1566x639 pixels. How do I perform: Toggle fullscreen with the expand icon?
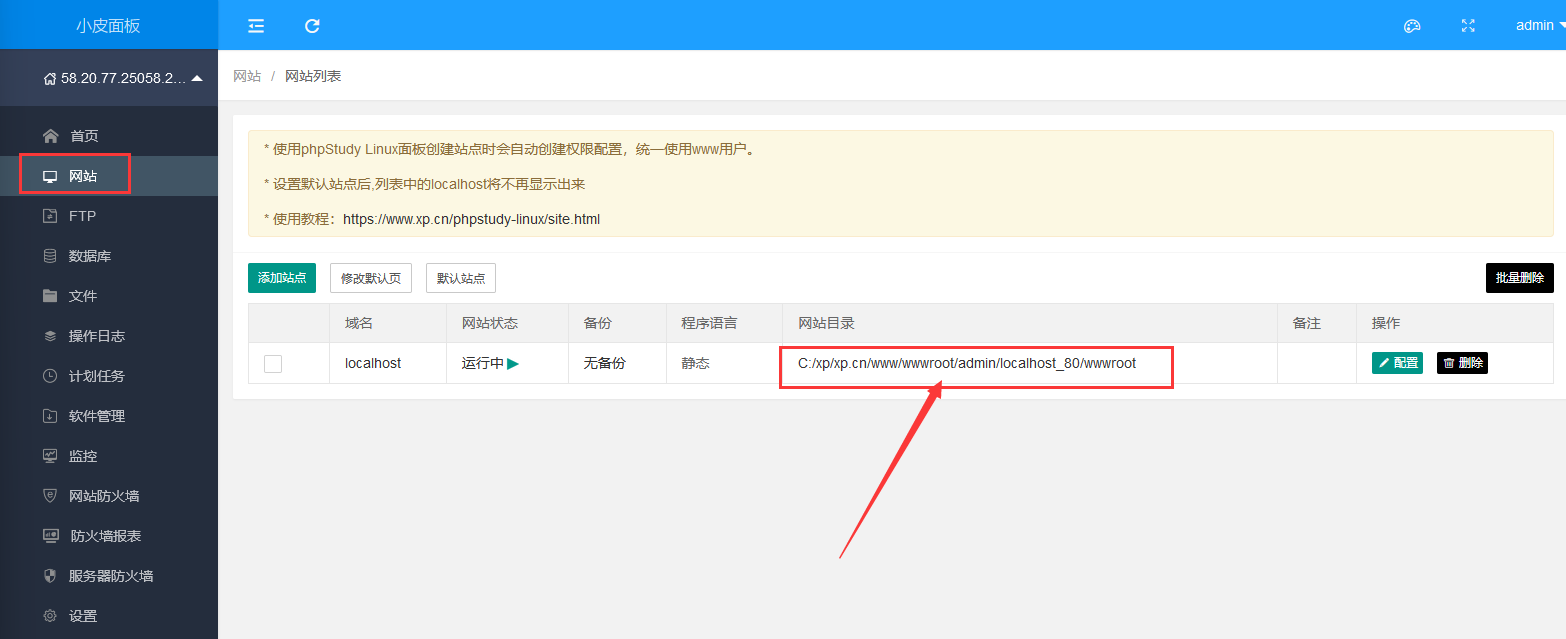click(1468, 26)
